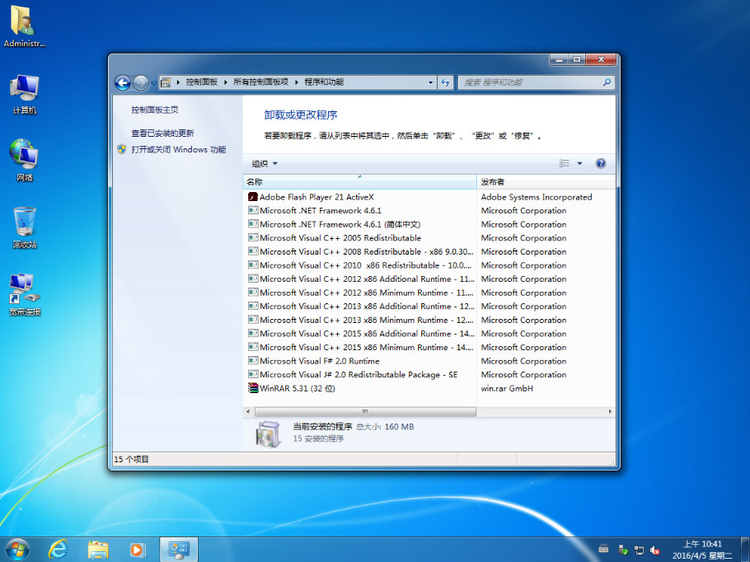Open 查看已安装的更新 link

coord(163,133)
